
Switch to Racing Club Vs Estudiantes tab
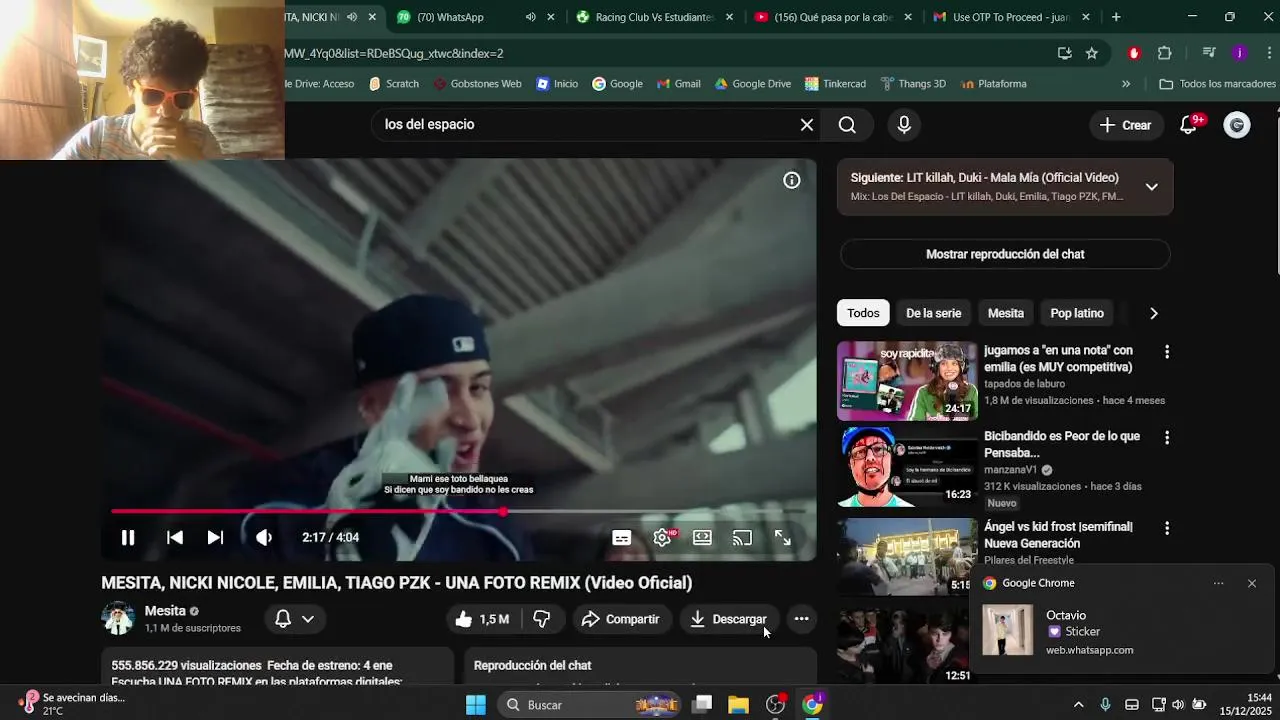[654, 17]
